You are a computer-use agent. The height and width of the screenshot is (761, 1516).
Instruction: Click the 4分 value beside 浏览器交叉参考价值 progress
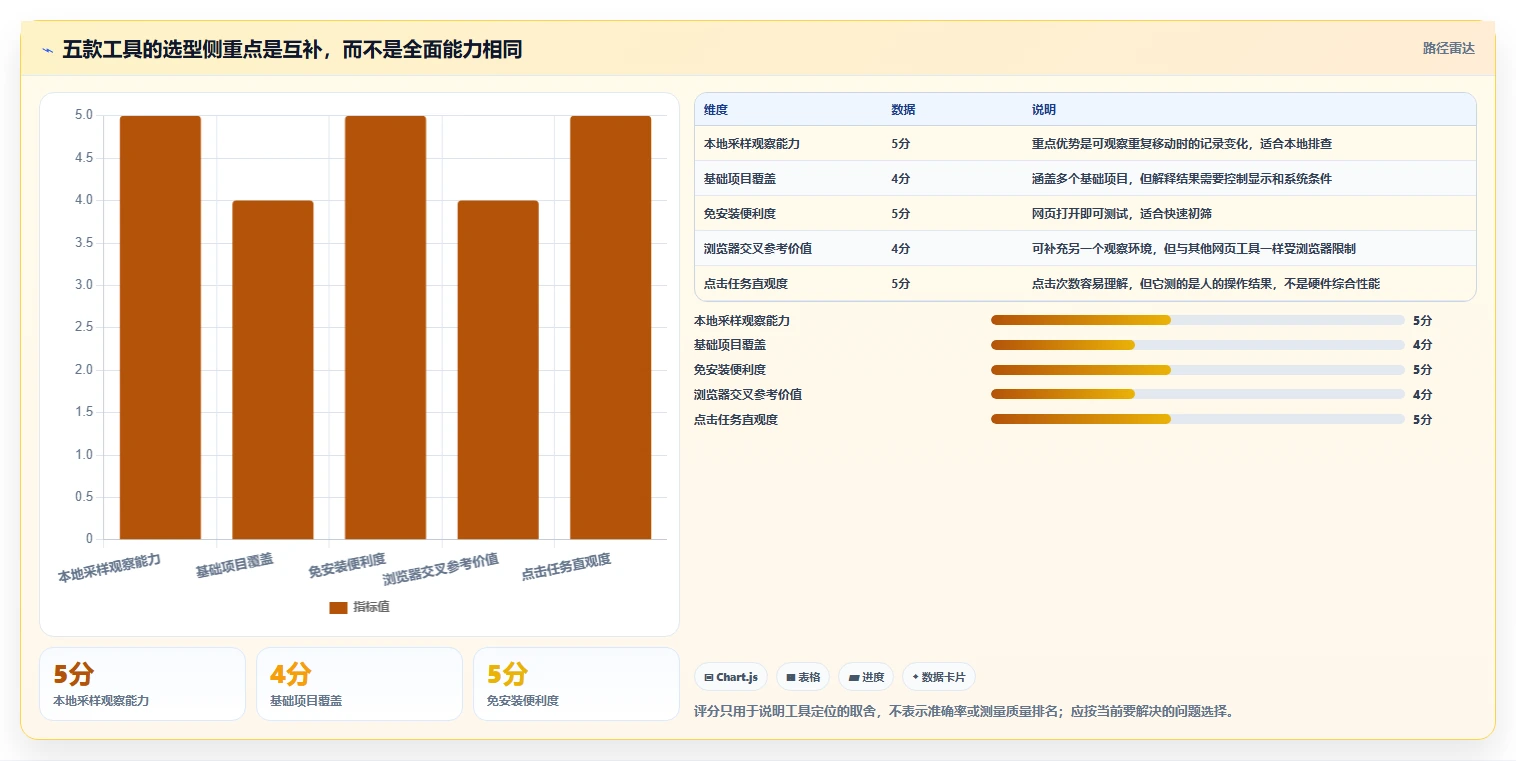[1423, 395]
